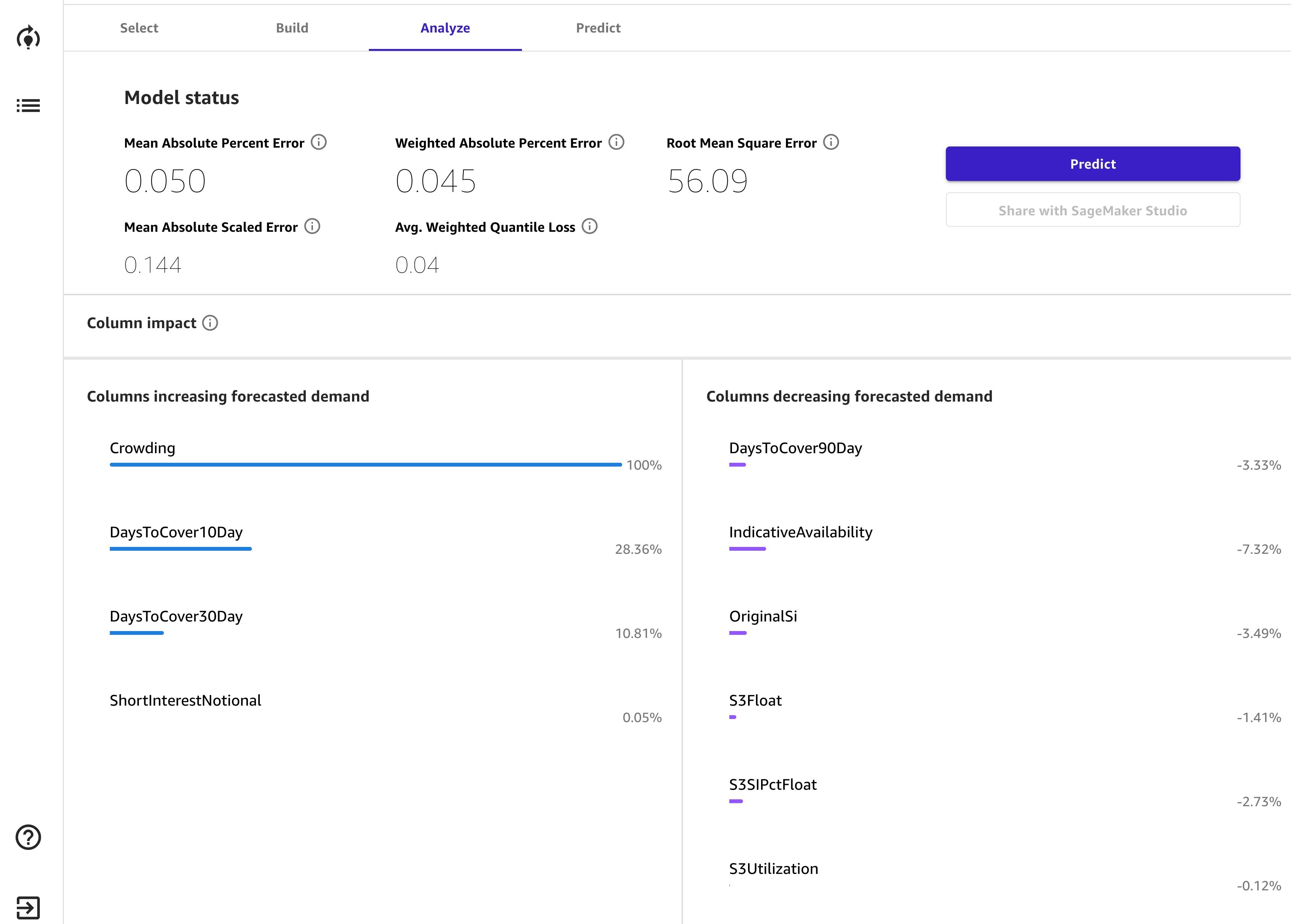Click the 0.04 quantile loss value
Image resolution: width=1291 pixels, height=924 pixels.
coord(417,265)
